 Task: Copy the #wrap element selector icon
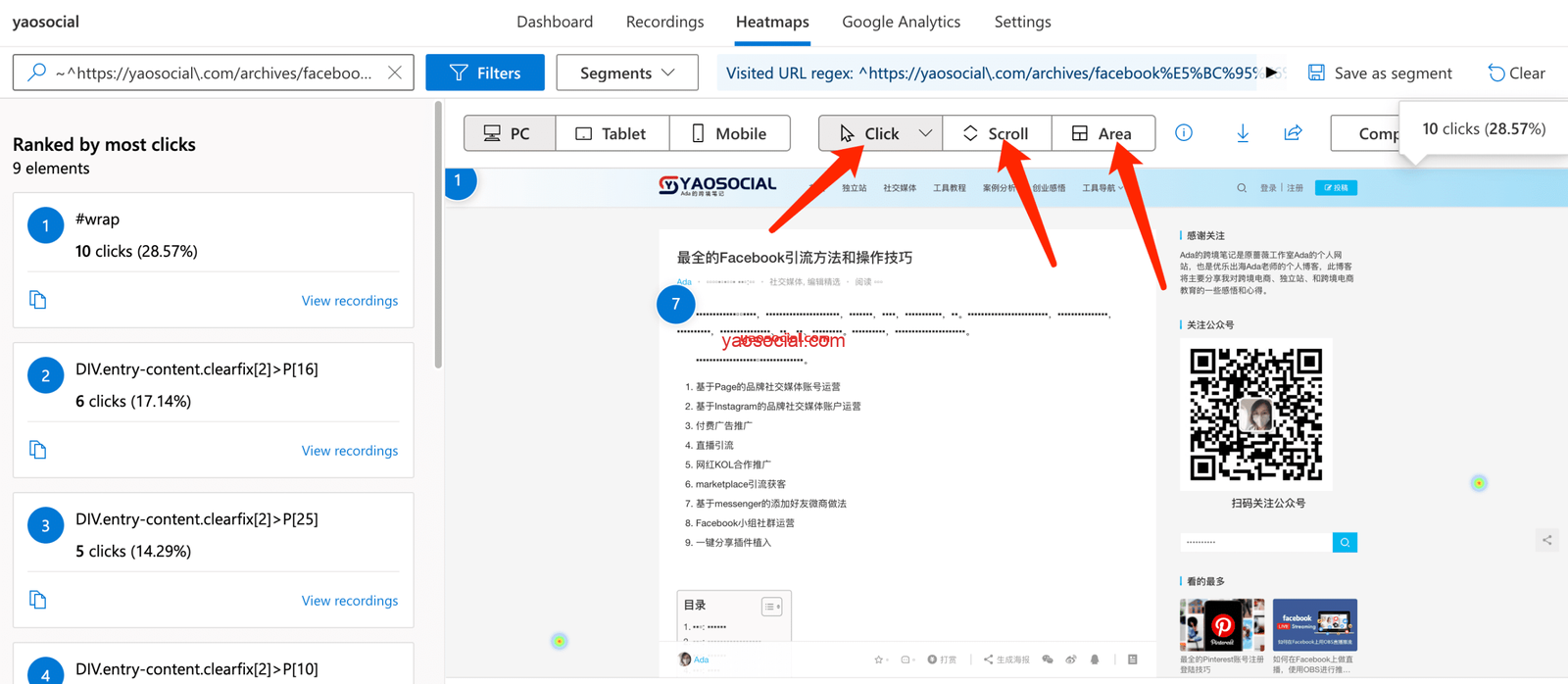point(38,300)
